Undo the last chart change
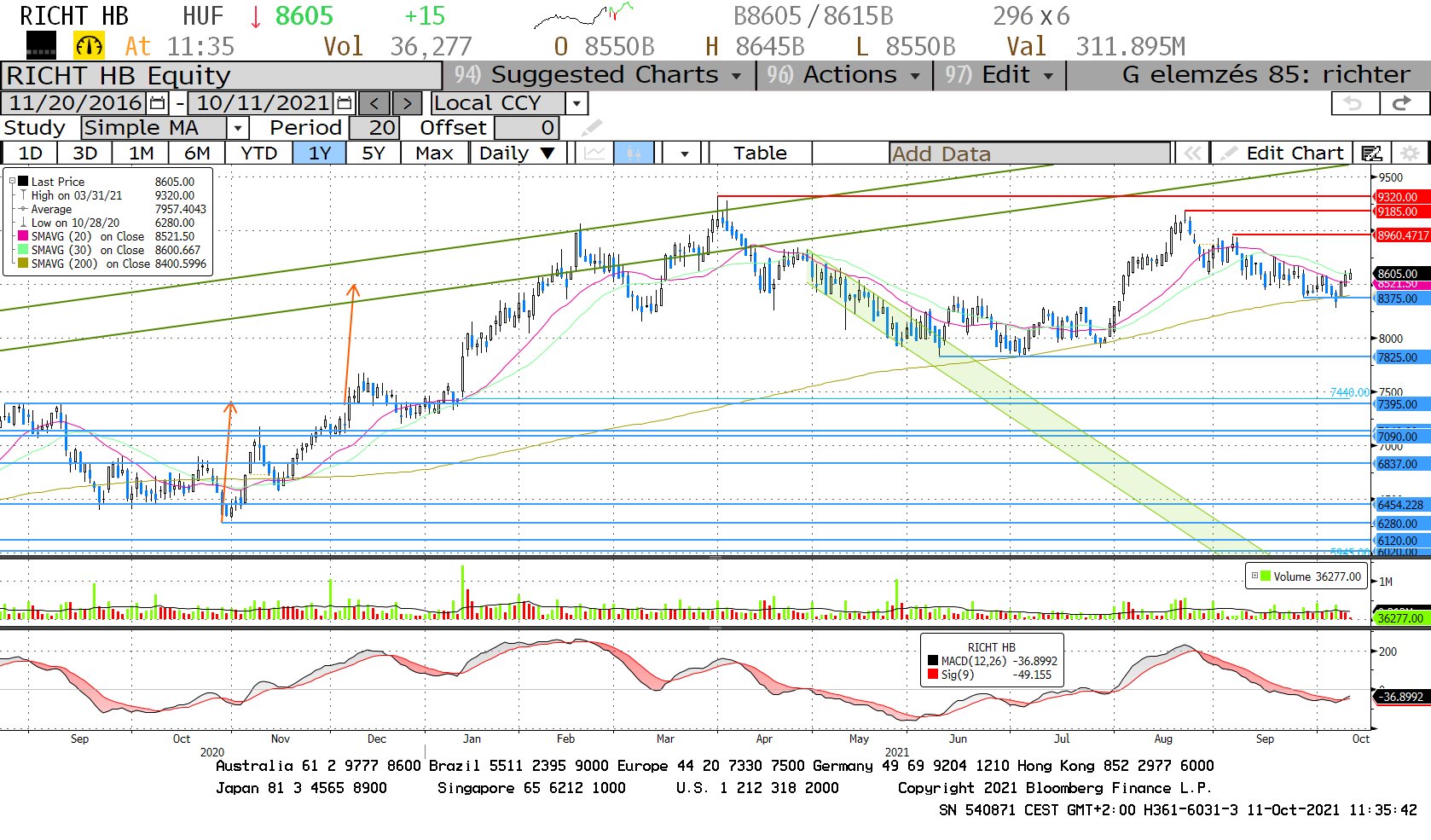1431x840 pixels. tap(1354, 103)
